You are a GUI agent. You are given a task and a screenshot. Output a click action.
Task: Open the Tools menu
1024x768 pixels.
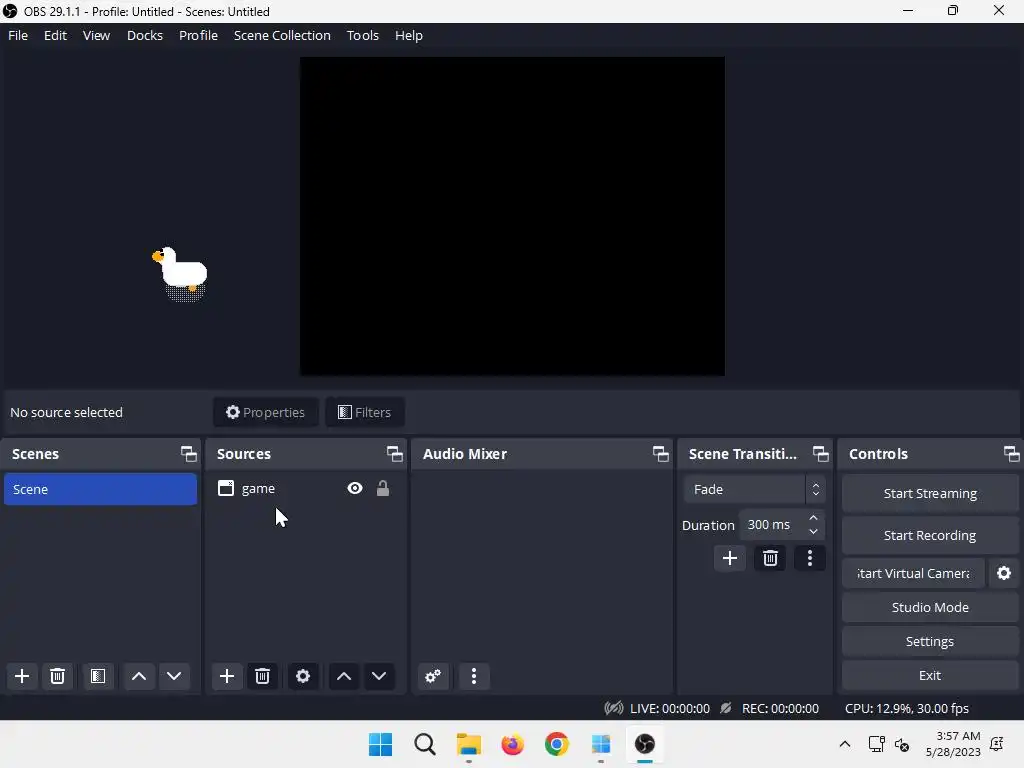363,35
